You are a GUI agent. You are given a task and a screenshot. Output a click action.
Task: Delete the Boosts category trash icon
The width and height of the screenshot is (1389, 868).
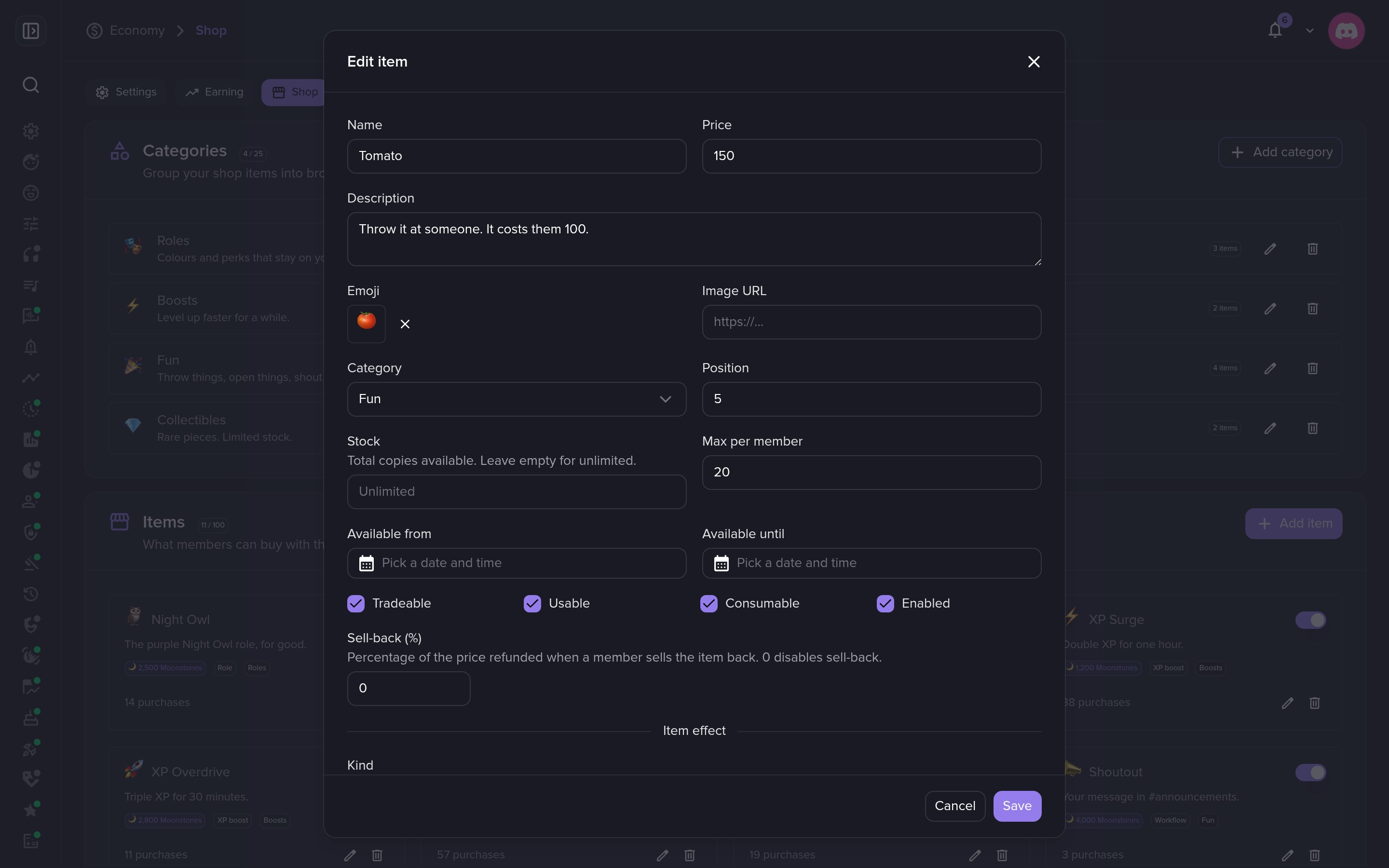pos(1313,308)
